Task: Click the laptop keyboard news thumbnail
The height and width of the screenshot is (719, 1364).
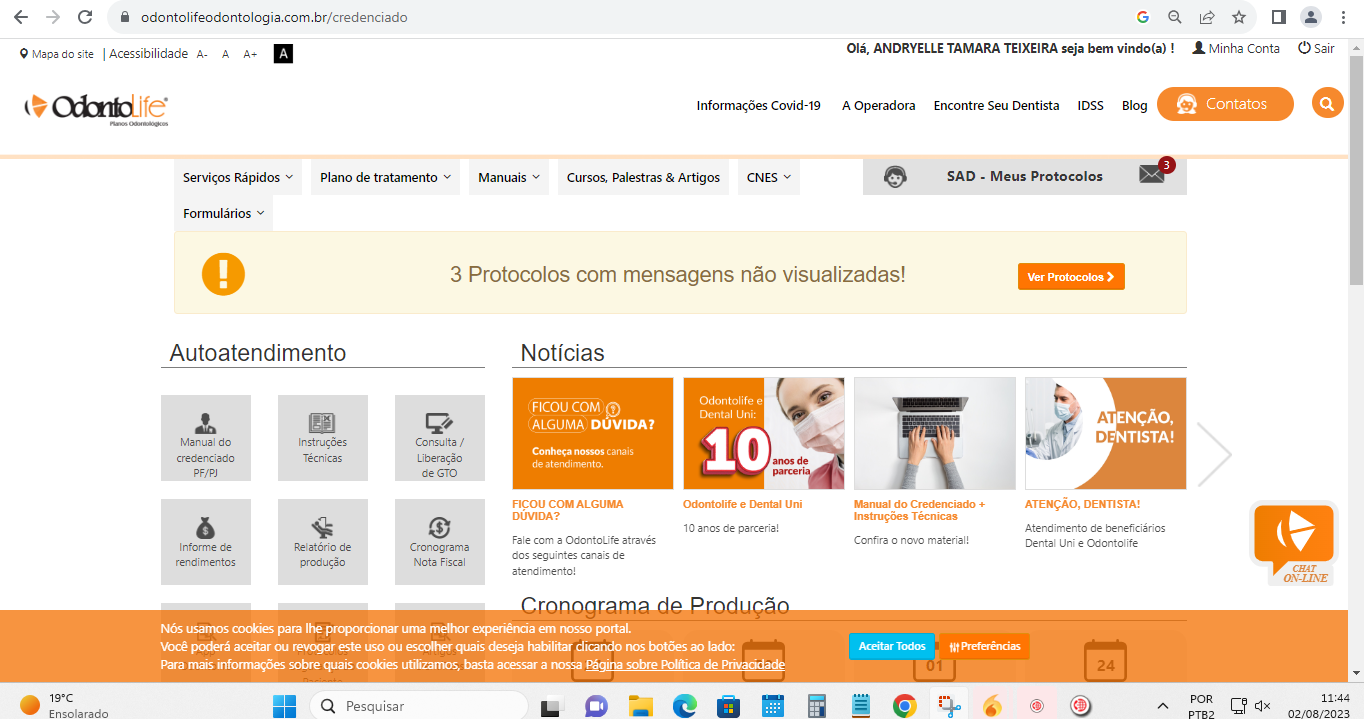Action: 935,433
